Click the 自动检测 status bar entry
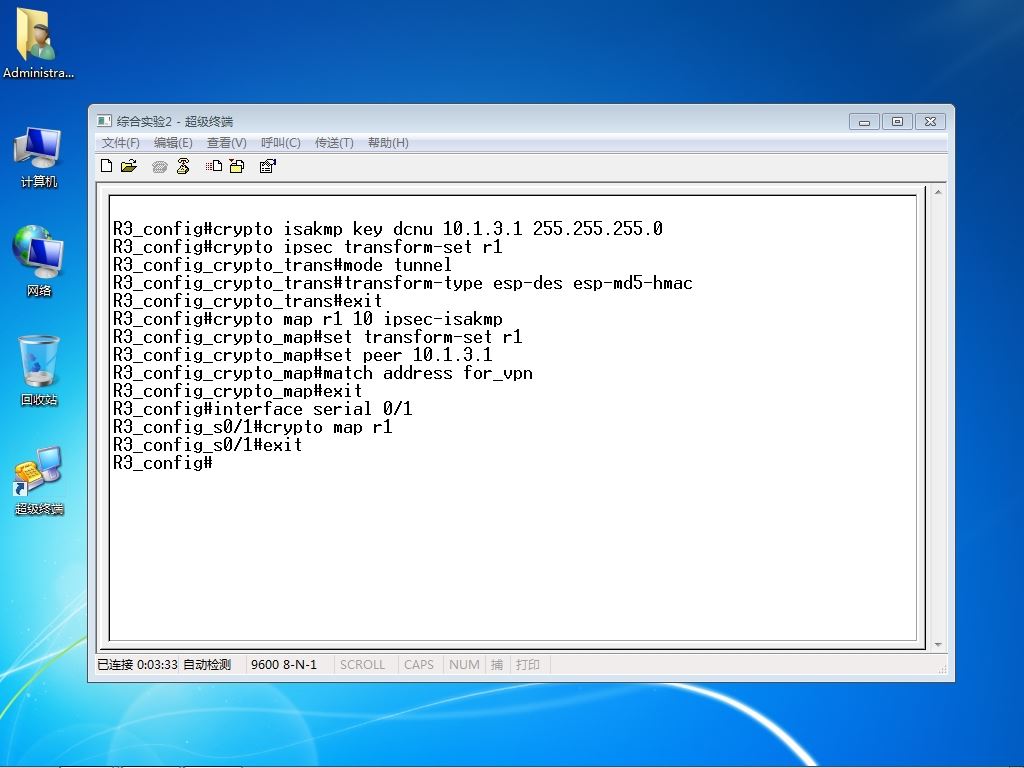This screenshot has width=1024, height=768. tap(207, 664)
